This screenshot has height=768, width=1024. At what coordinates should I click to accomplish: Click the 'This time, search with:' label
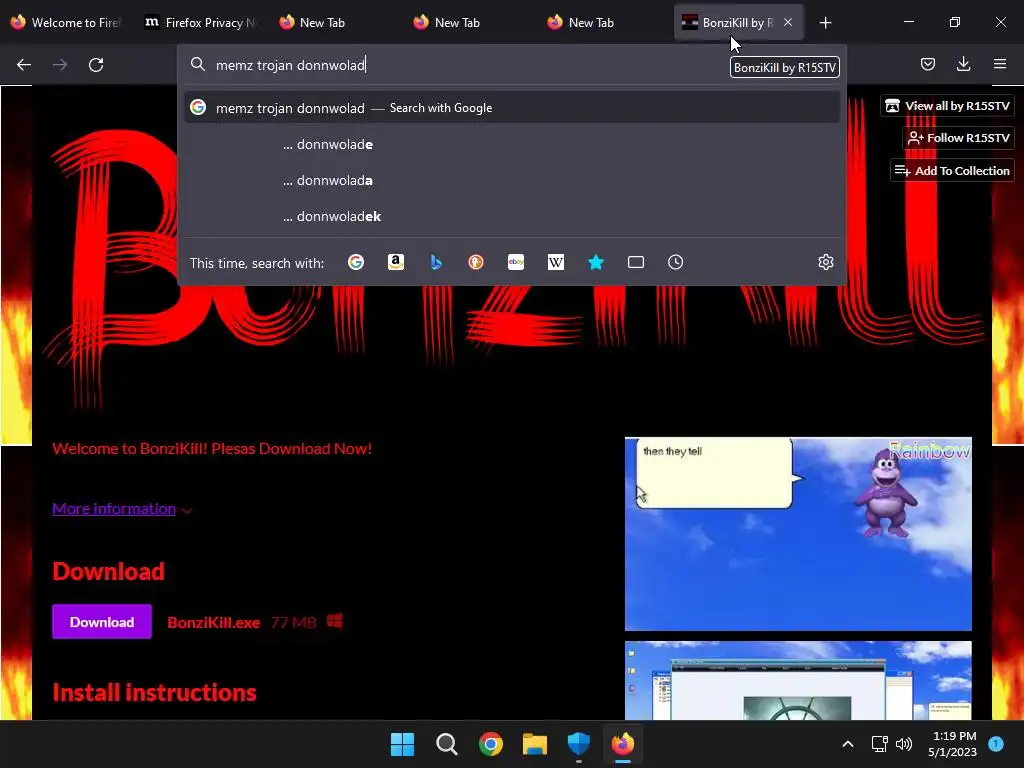click(x=257, y=263)
